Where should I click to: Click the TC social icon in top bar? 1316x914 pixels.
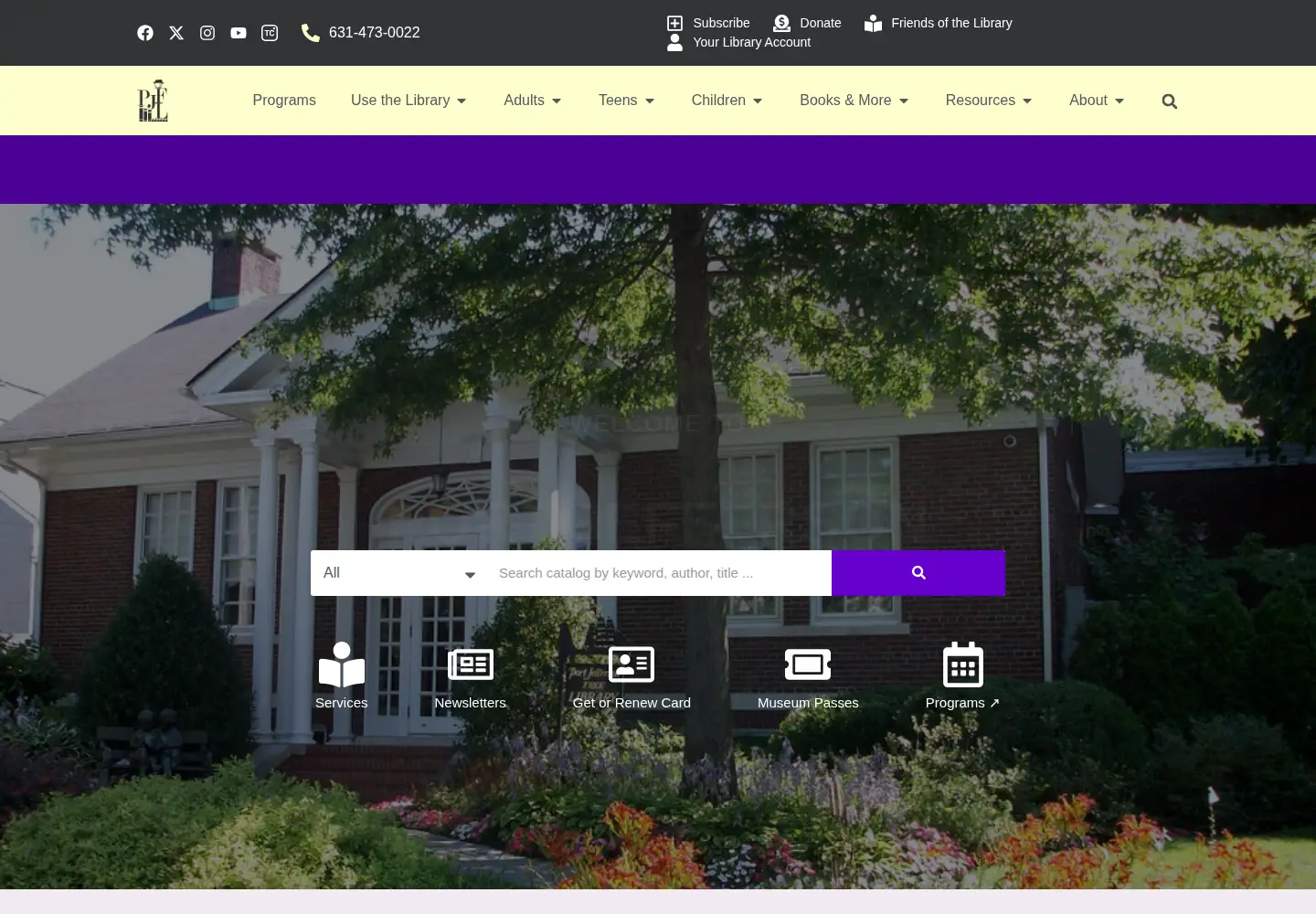tap(270, 33)
